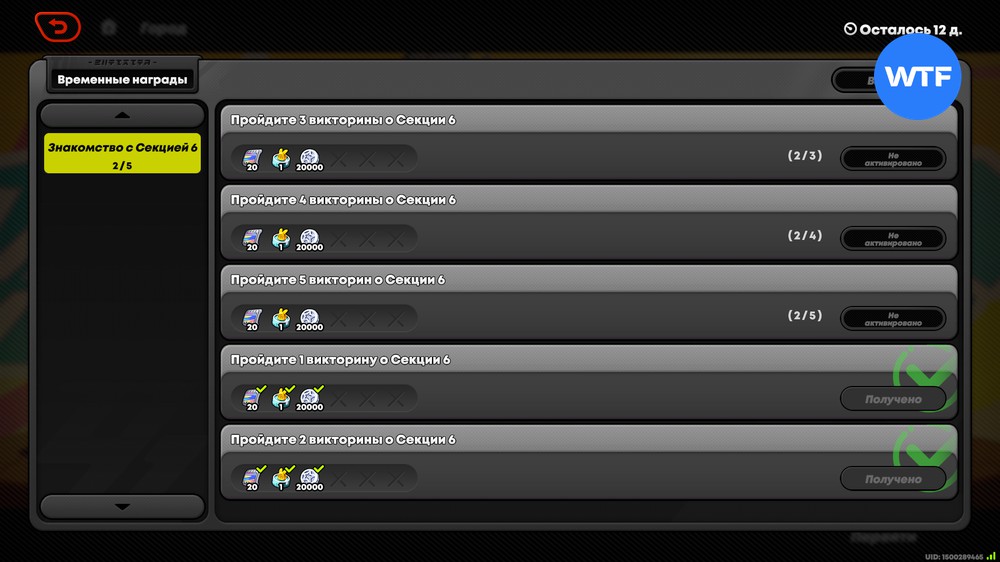Click Получено button for 2 quizzes task
Screen dimensions: 1000x562
(x=893, y=478)
